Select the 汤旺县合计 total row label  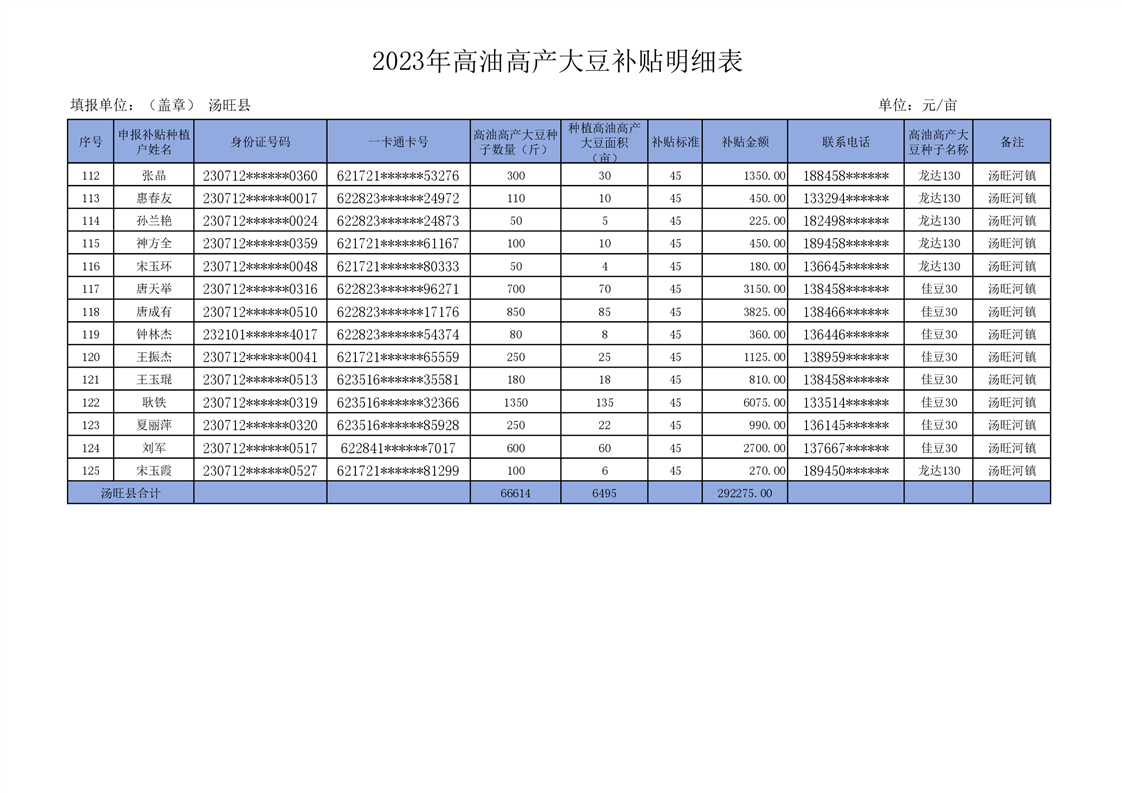[x=130, y=493]
